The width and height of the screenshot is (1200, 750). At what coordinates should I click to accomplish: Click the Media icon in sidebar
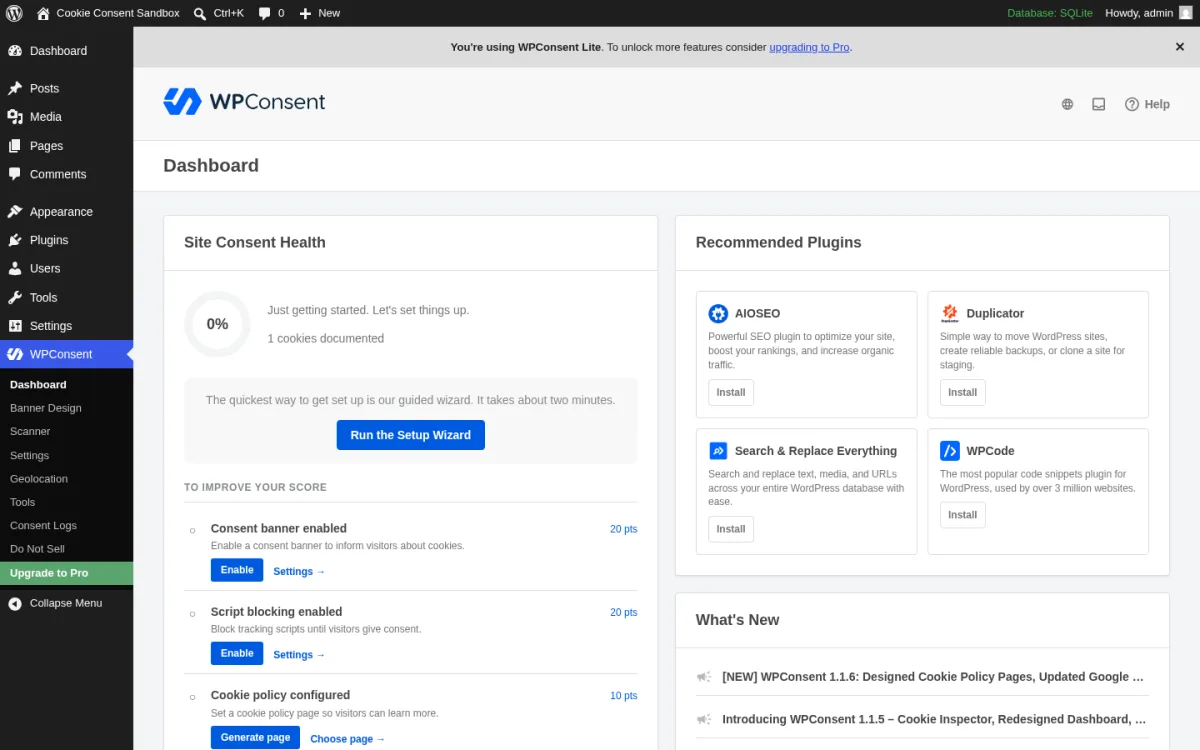pos(15,117)
